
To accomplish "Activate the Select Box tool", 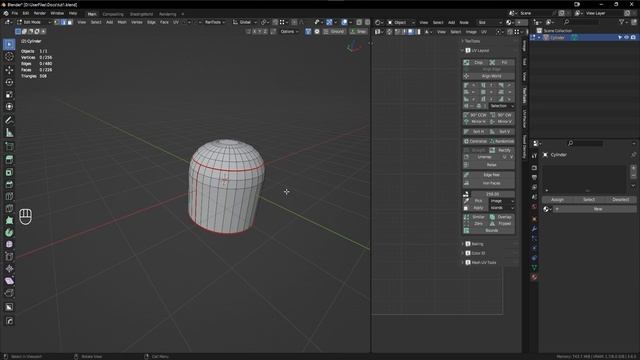I will (x=9, y=44).
